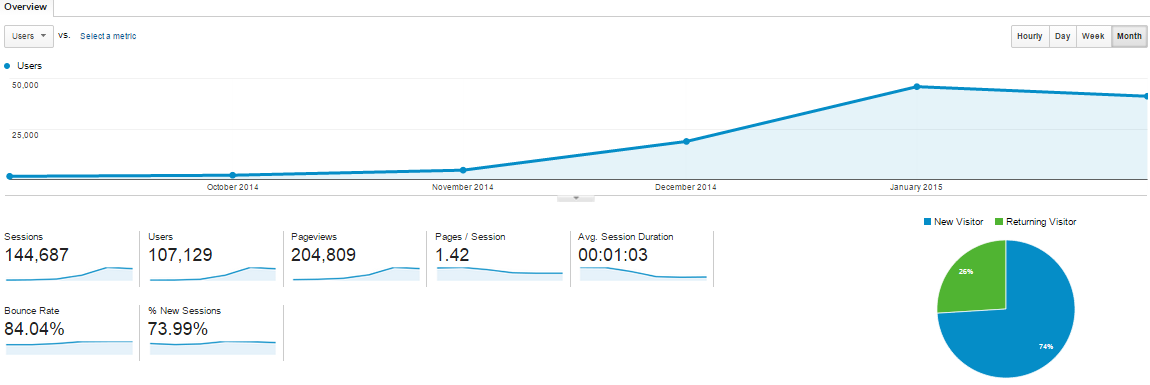Switch to the Overview tab
This screenshot has width=1150, height=385.
click(x=26, y=7)
